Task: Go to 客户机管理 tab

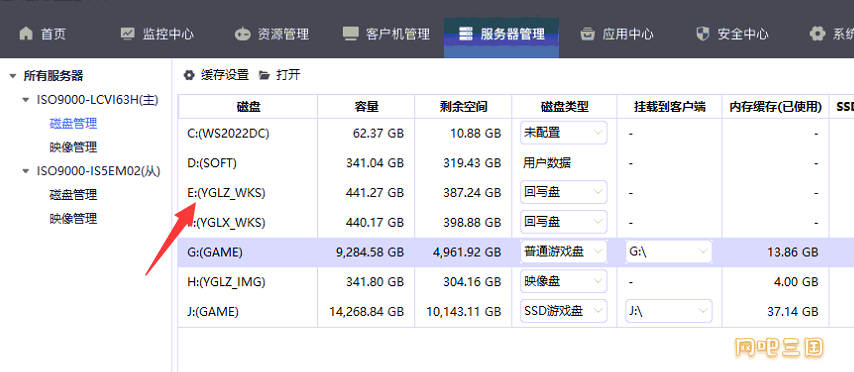Action: point(386,34)
